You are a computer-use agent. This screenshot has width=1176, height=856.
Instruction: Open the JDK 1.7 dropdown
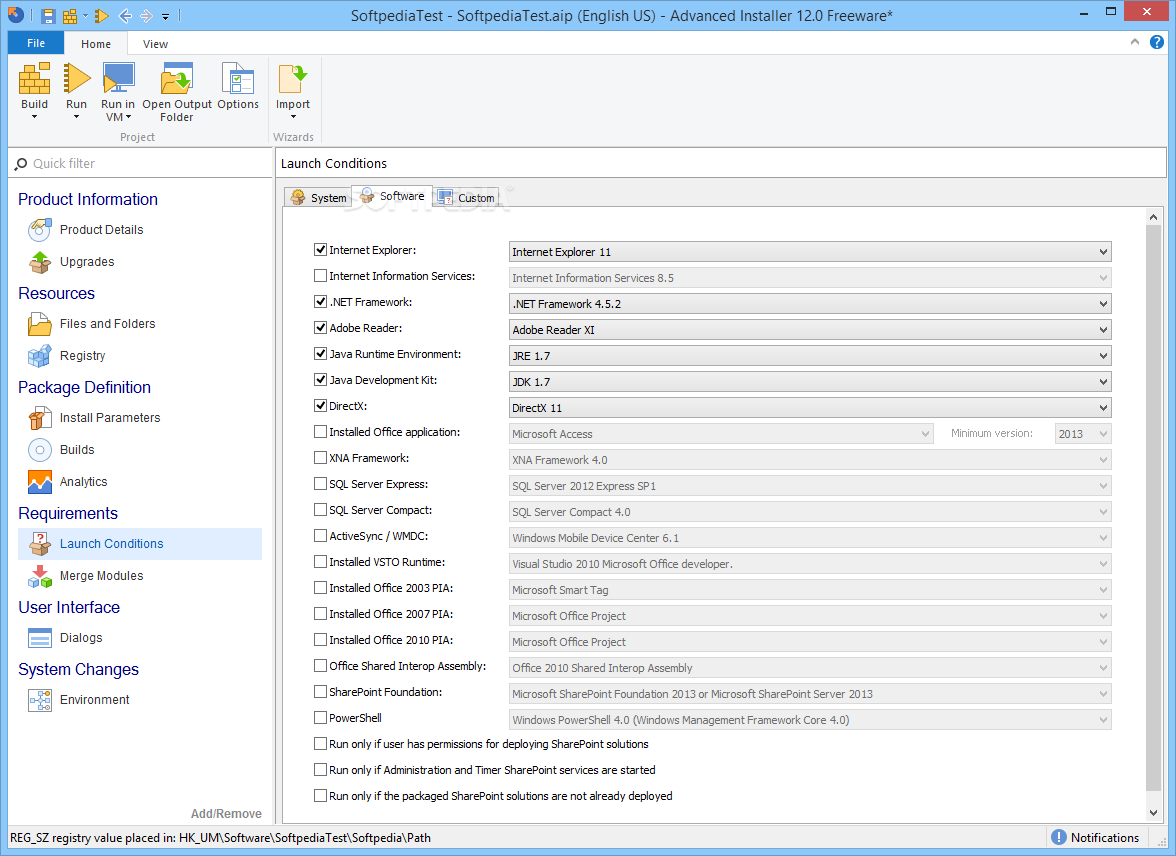[810, 382]
